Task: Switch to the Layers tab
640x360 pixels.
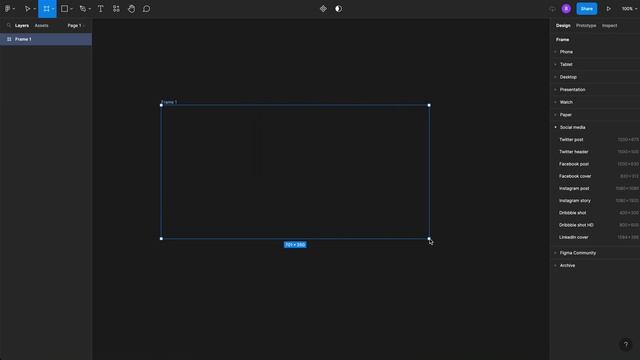Action: click(22, 25)
